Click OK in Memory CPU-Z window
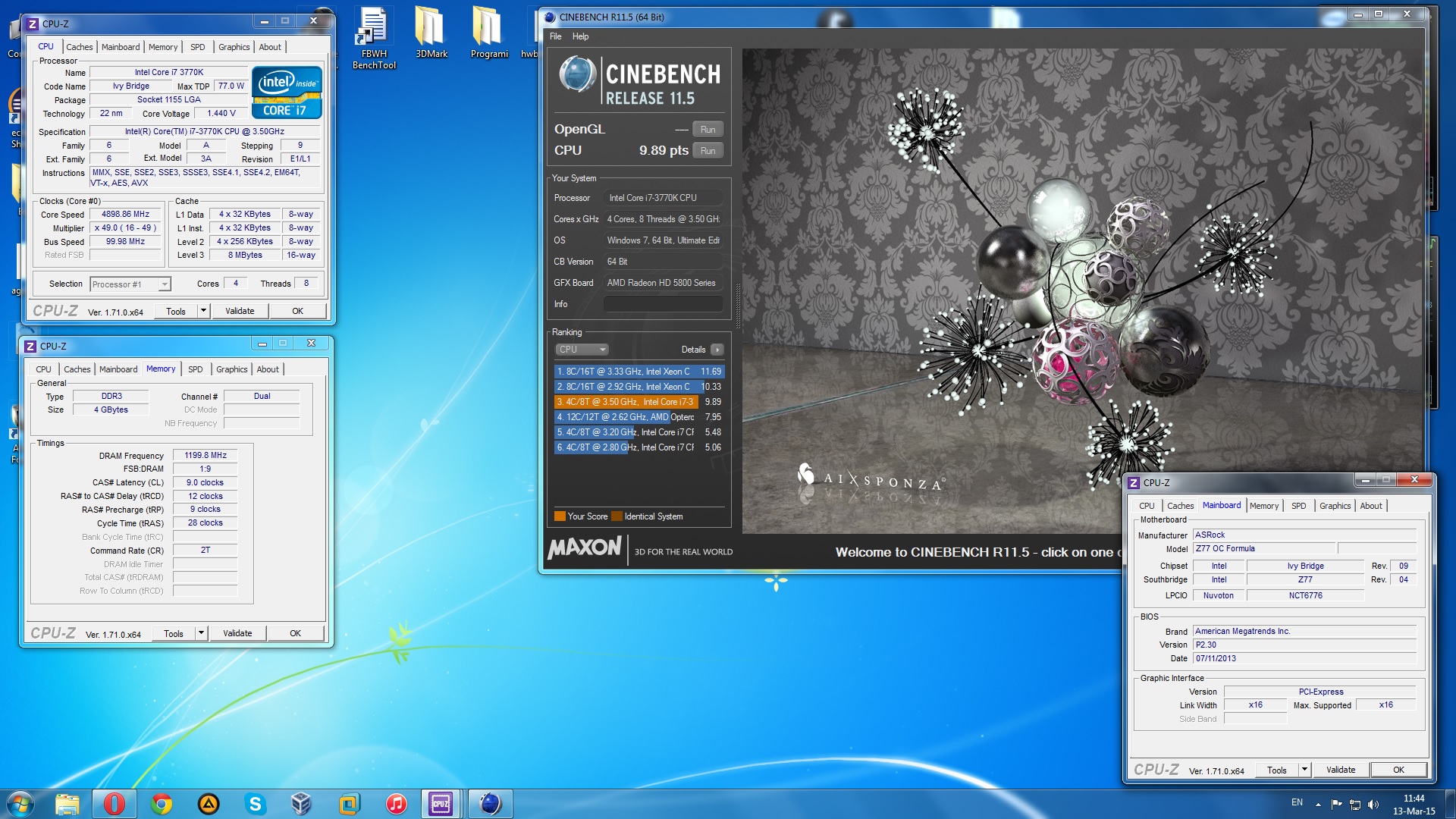This screenshot has height=819, width=1456. click(x=295, y=633)
